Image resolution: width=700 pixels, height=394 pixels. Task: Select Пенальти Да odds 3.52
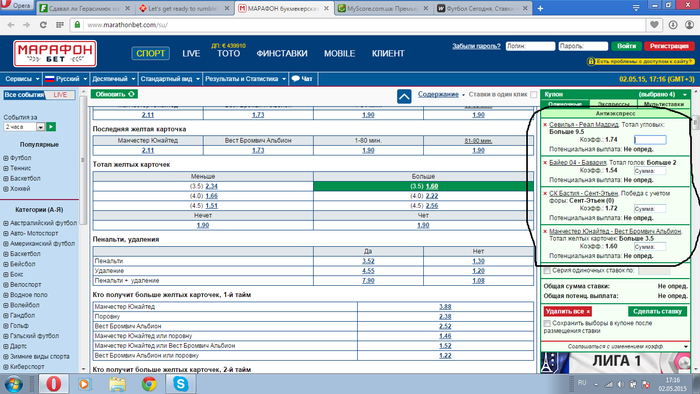(x=368, y=261)
